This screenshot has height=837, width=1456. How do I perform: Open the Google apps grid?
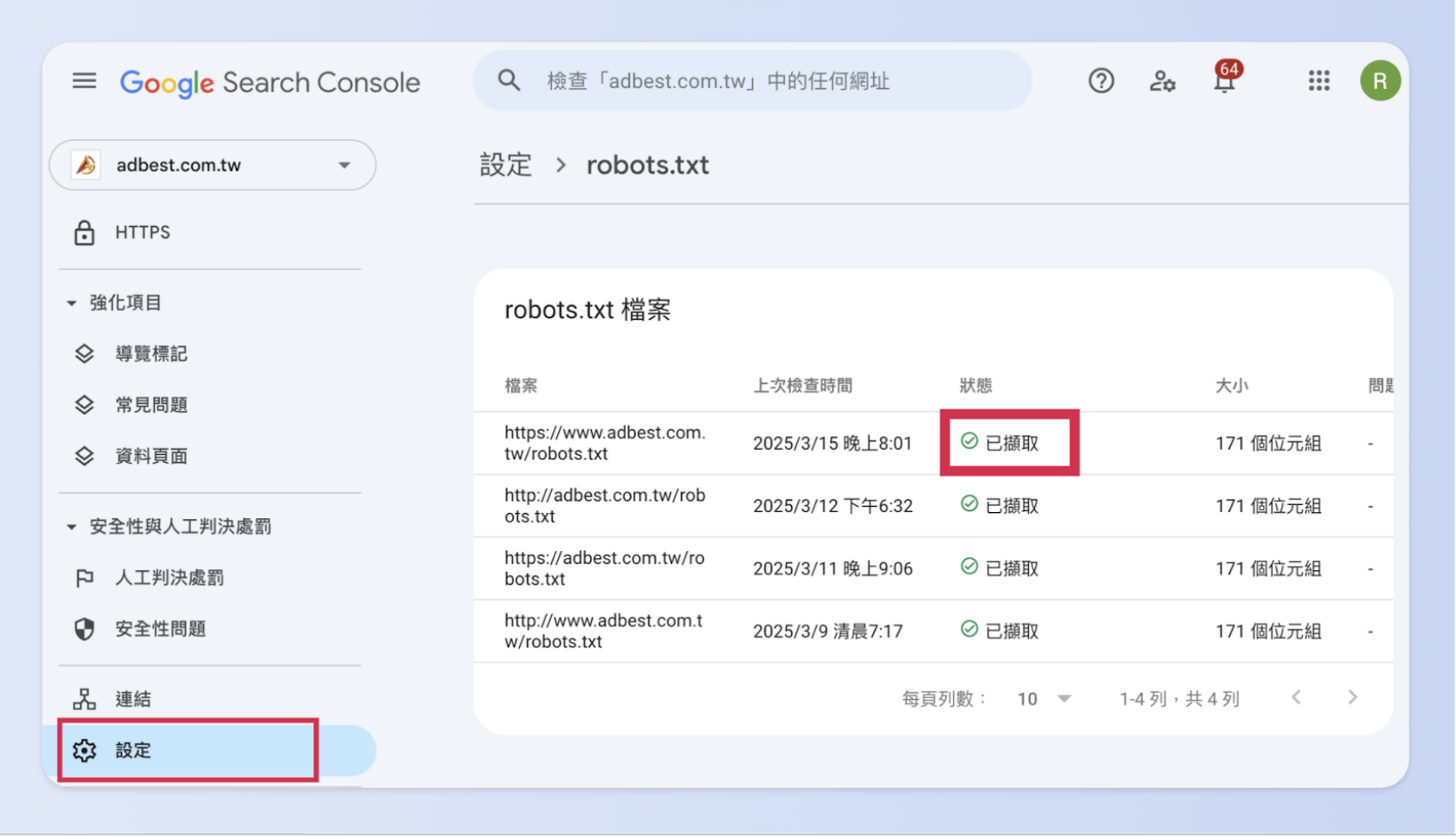pyautogui.click(x=1319, y=81)
